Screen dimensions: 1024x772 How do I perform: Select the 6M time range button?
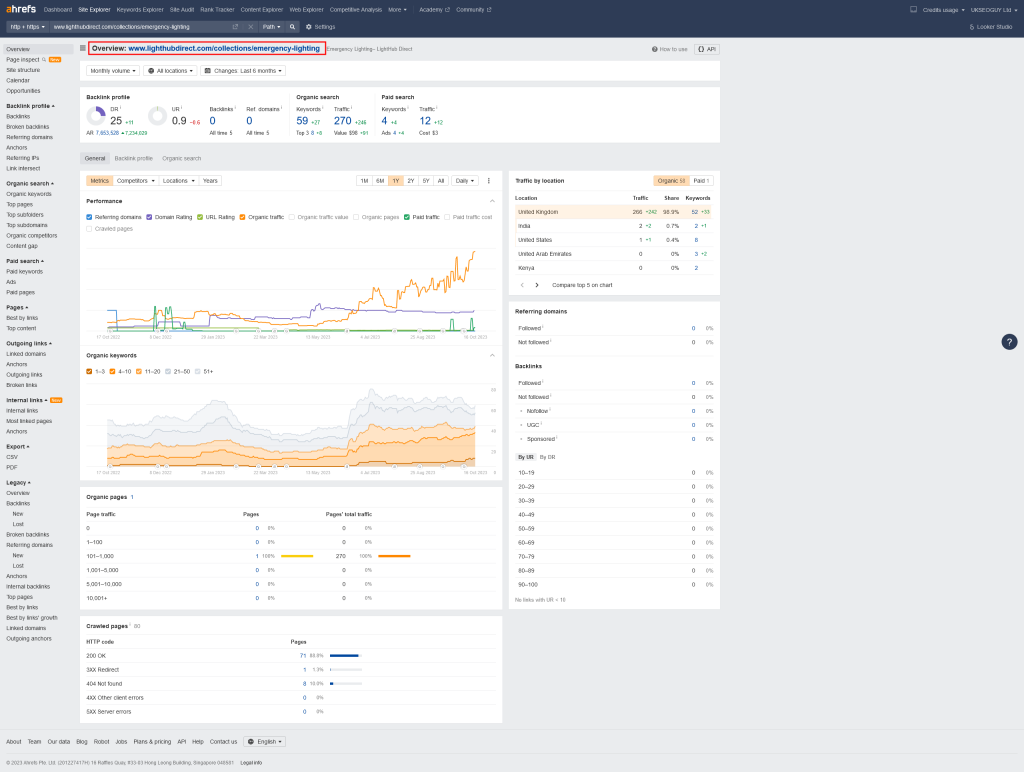click(x=380, y=181)
